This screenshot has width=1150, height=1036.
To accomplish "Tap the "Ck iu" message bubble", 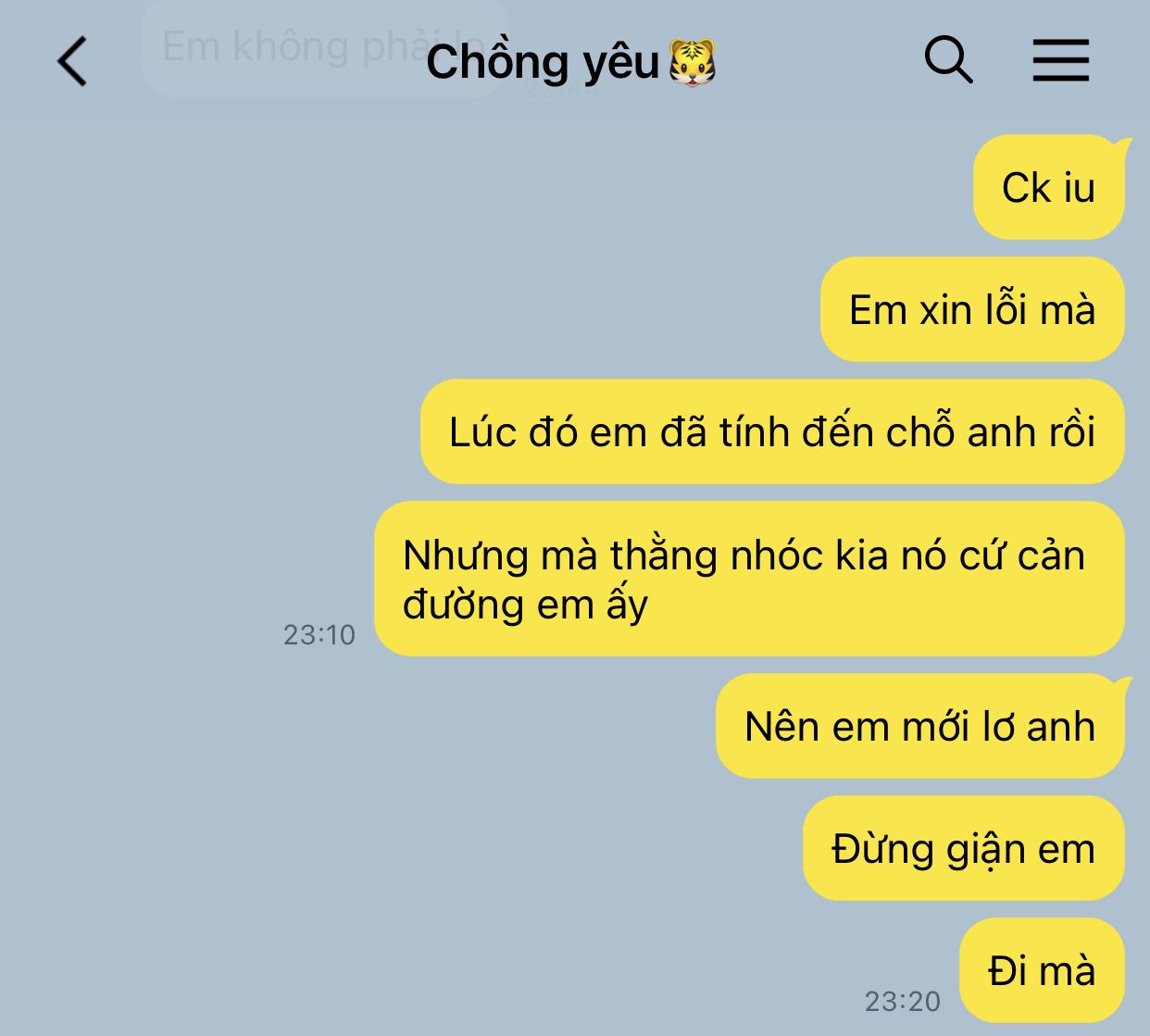I will click(x=1049, y=187).
